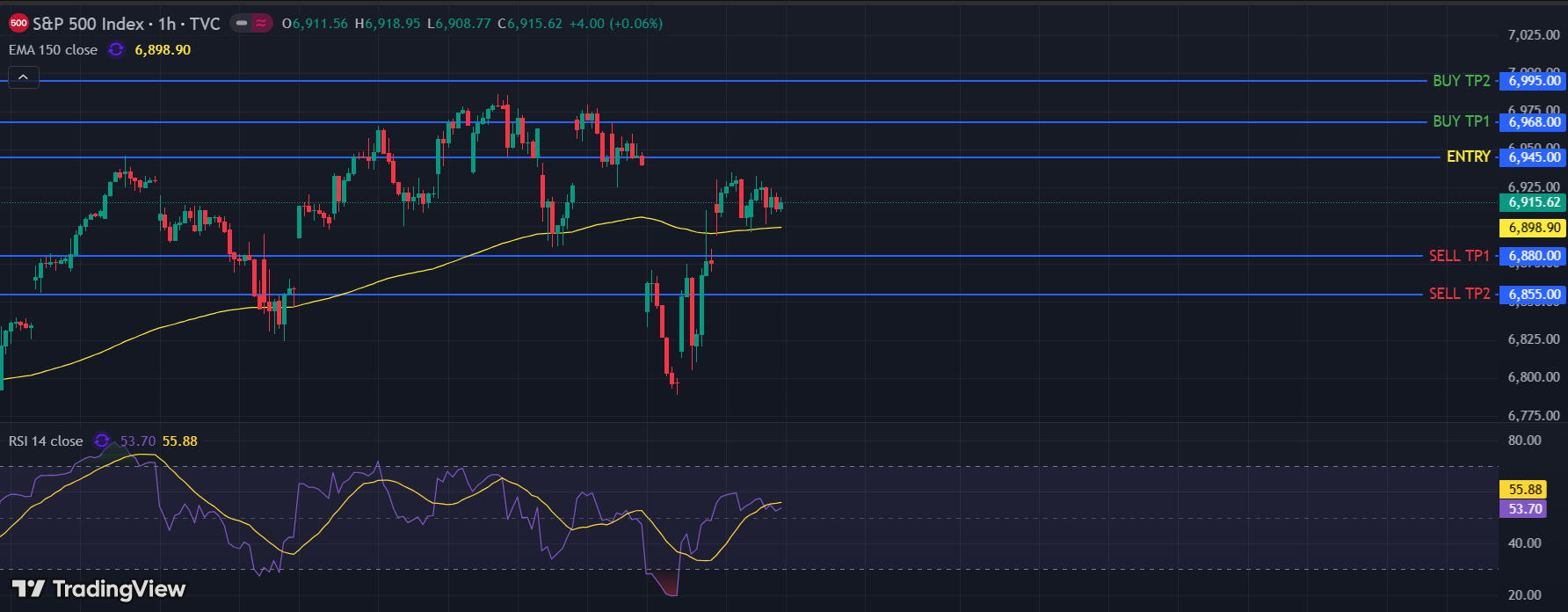This screenshot has width=1568, height=612.
Task: Click the green 6,915.62 current price tag
Action: tap(1534, 202)
